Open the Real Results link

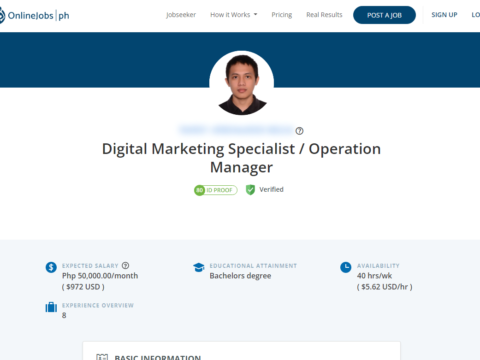click(x=324, y=15)
